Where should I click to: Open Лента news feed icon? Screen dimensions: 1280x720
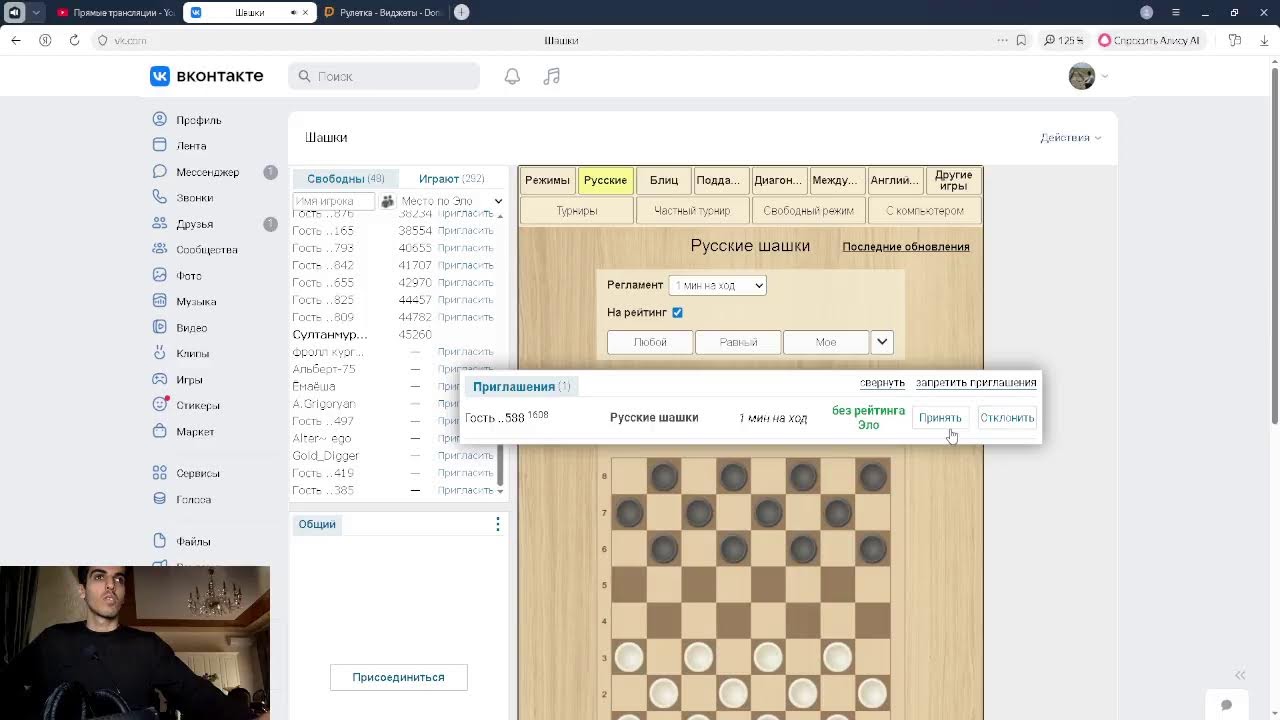[159, 145]
